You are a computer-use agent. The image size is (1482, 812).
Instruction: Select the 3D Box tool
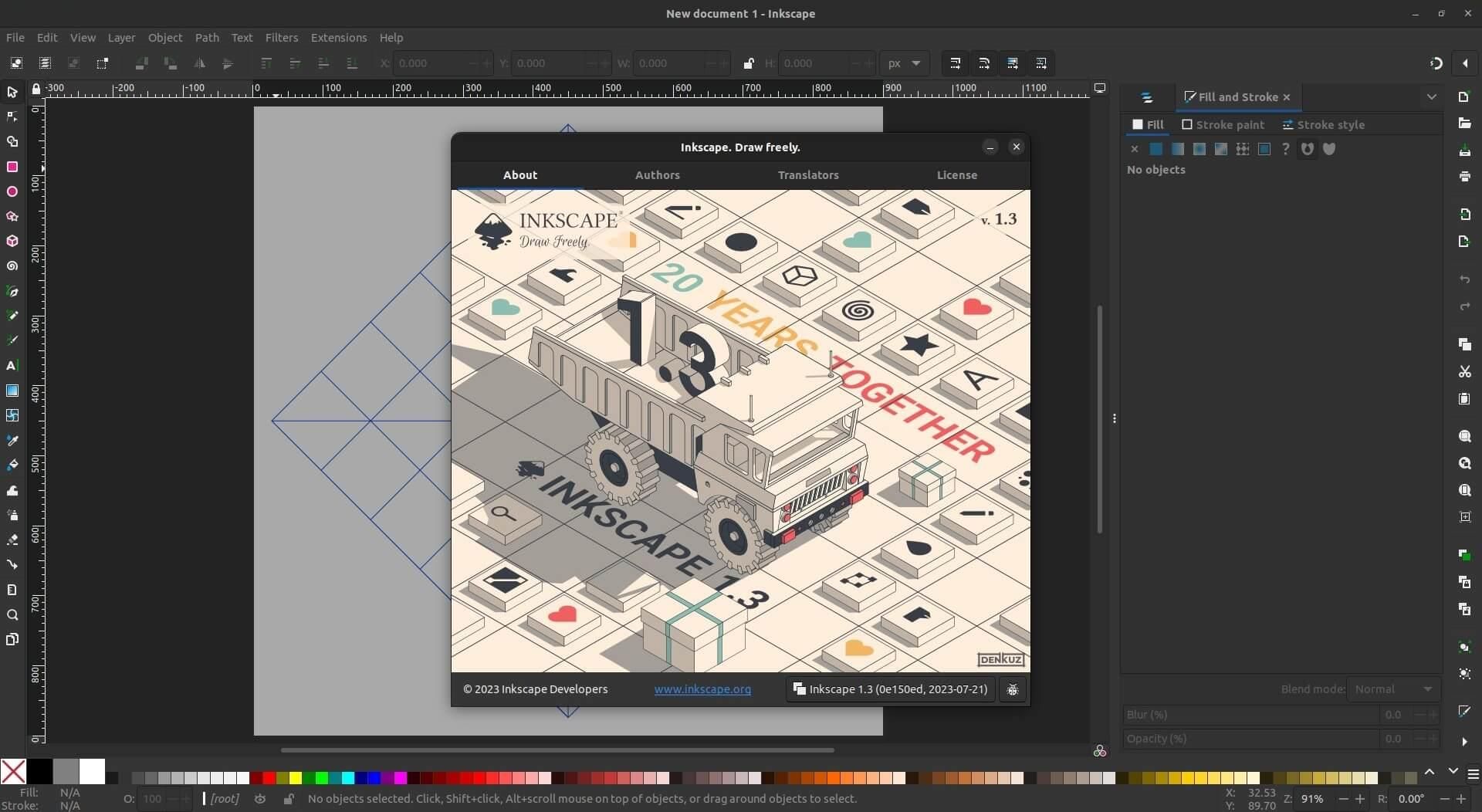pyautogui.click(x=12, y=241)
